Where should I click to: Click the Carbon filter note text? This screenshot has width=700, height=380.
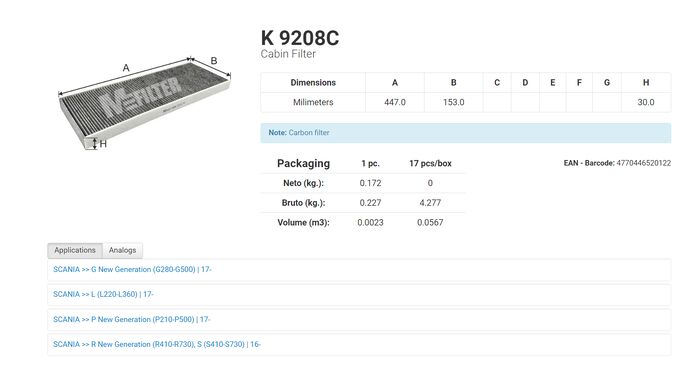[309, 133]
